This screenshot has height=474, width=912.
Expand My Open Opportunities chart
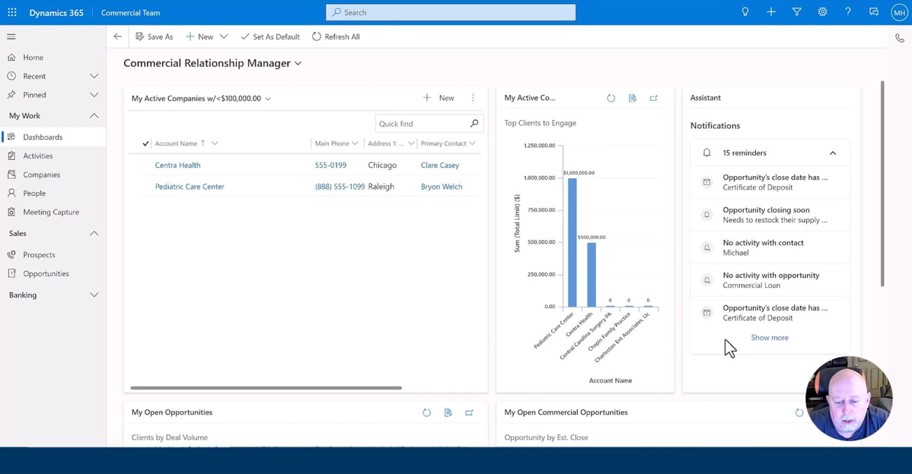click(469, 412)
